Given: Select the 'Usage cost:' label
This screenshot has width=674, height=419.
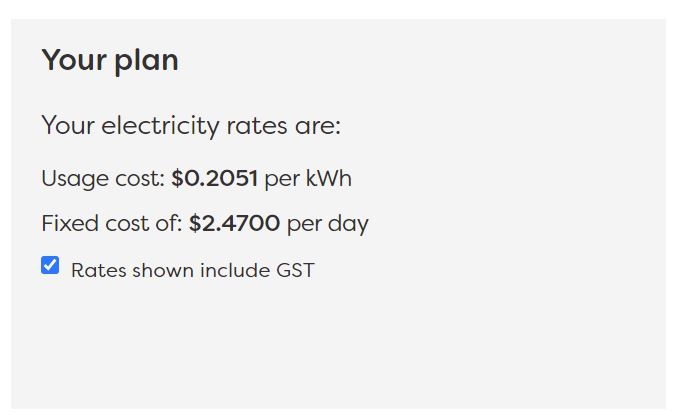Looking at the screenshot, I should (103, 179).
